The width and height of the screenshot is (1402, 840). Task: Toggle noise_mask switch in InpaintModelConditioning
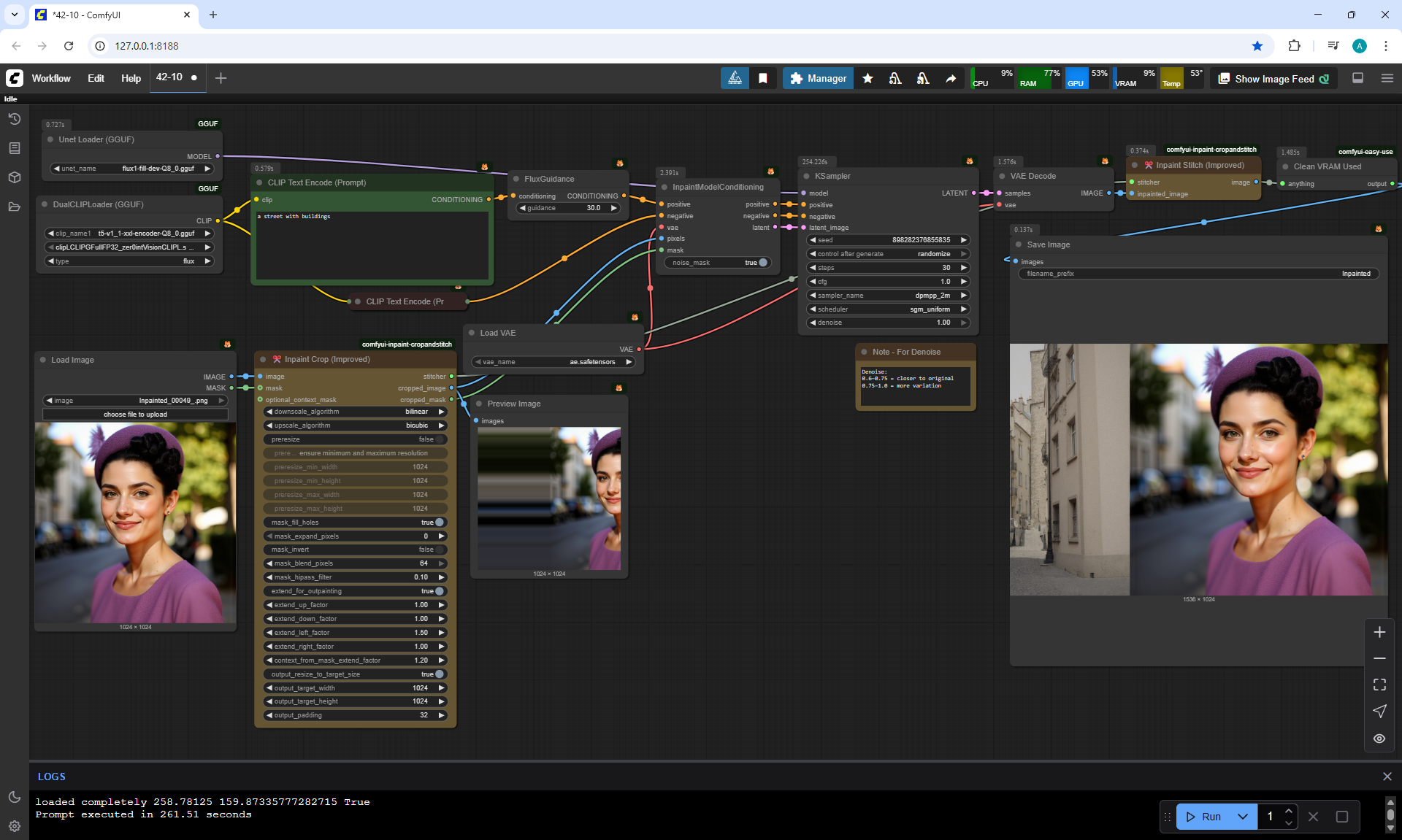click(x=762, y=263)
